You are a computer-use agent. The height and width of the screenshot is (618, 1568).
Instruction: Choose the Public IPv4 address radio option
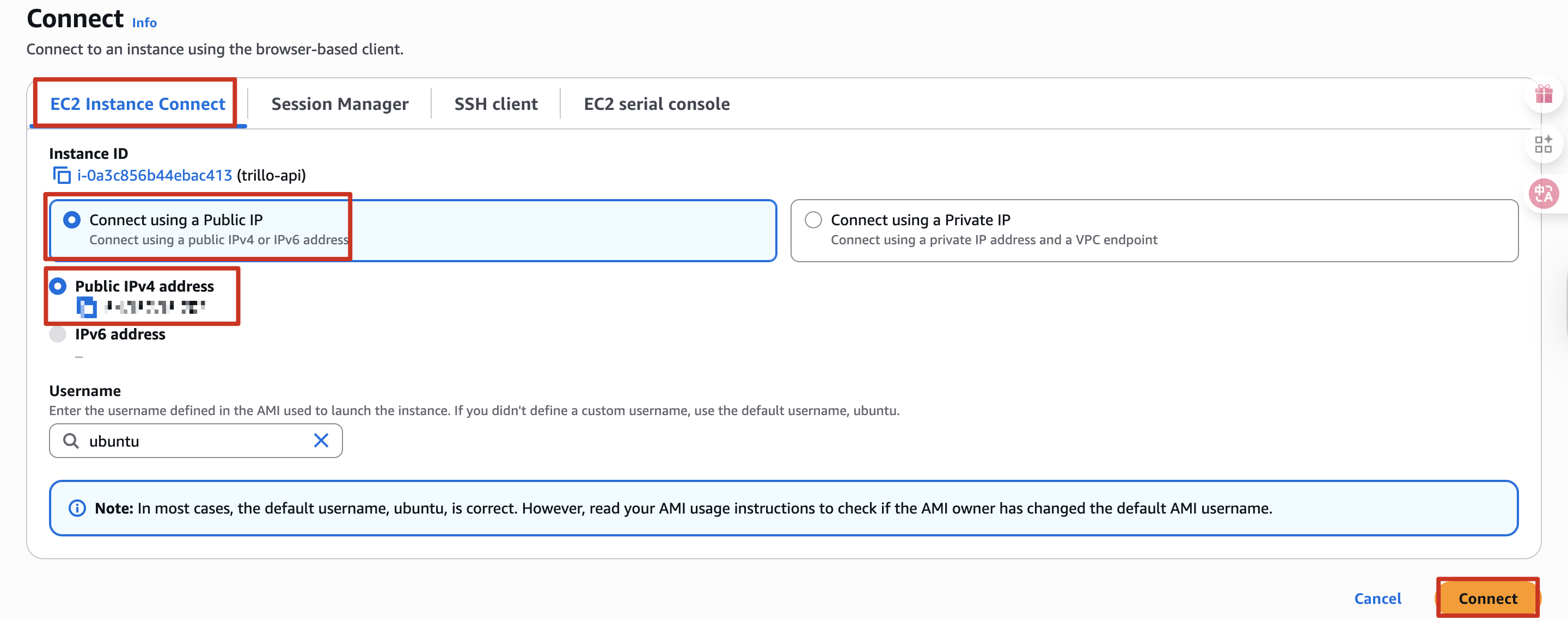point(58,286)
